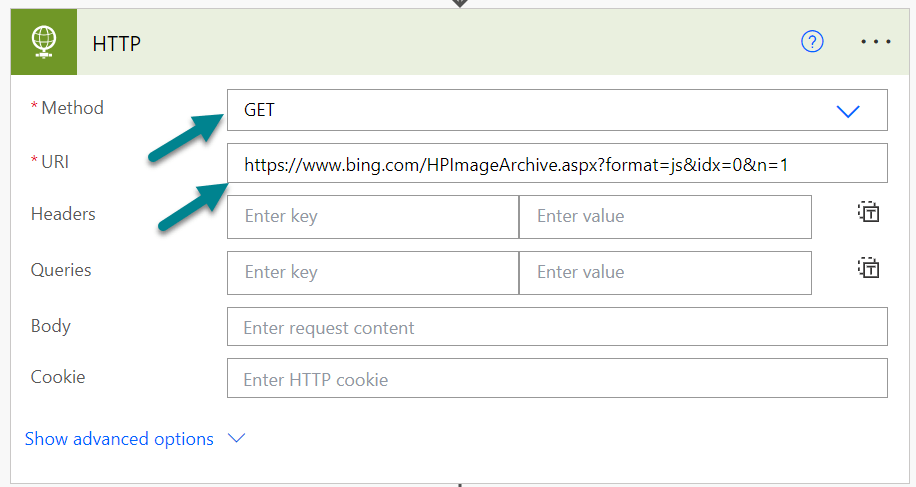The height and width of the screenshot is (487, 916).
Task: Switch Headers to text mode icon
Action: point(868,212)
